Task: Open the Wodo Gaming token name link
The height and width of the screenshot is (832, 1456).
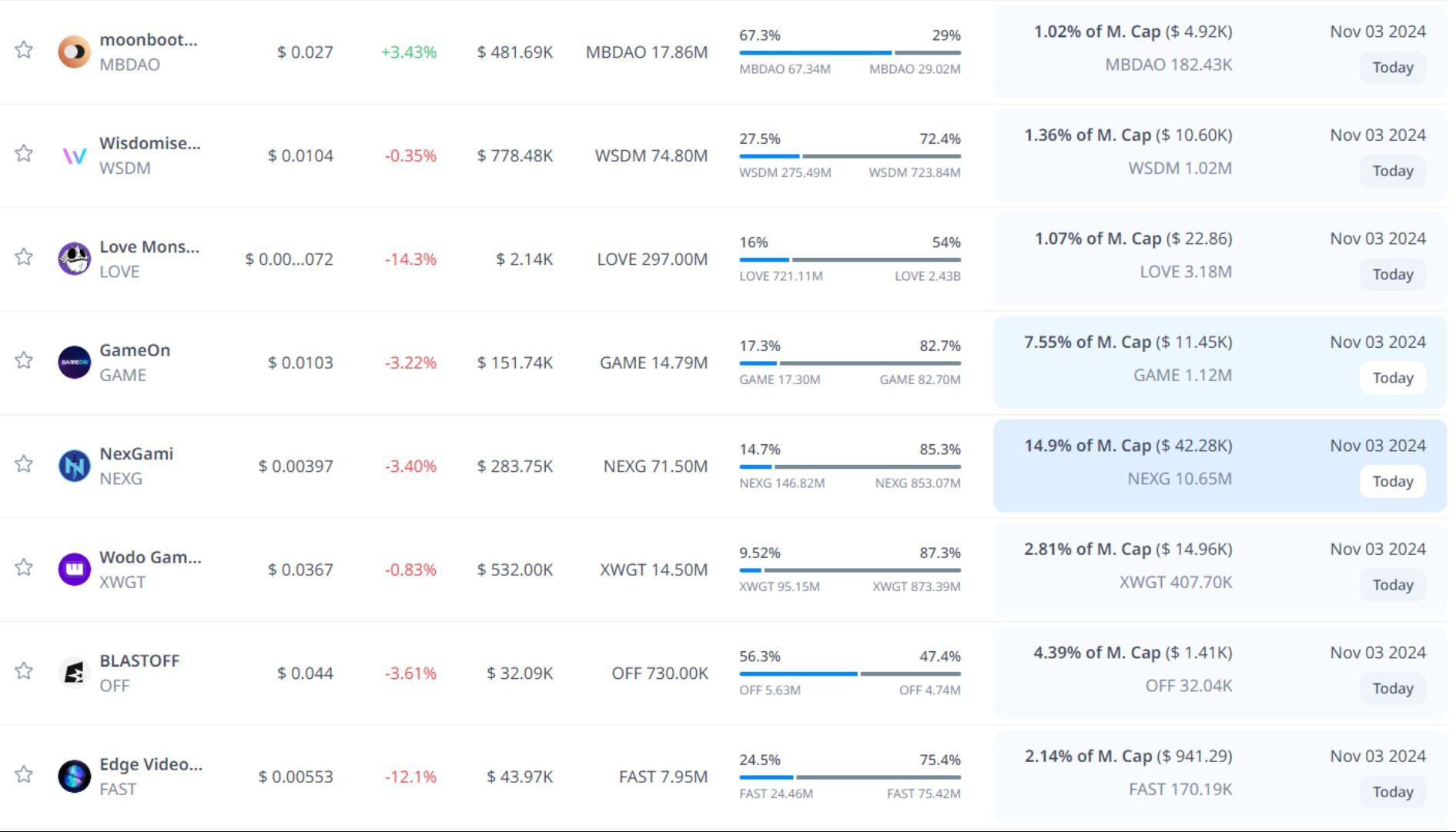Action: pyautogui.click(x=150, y=557)
